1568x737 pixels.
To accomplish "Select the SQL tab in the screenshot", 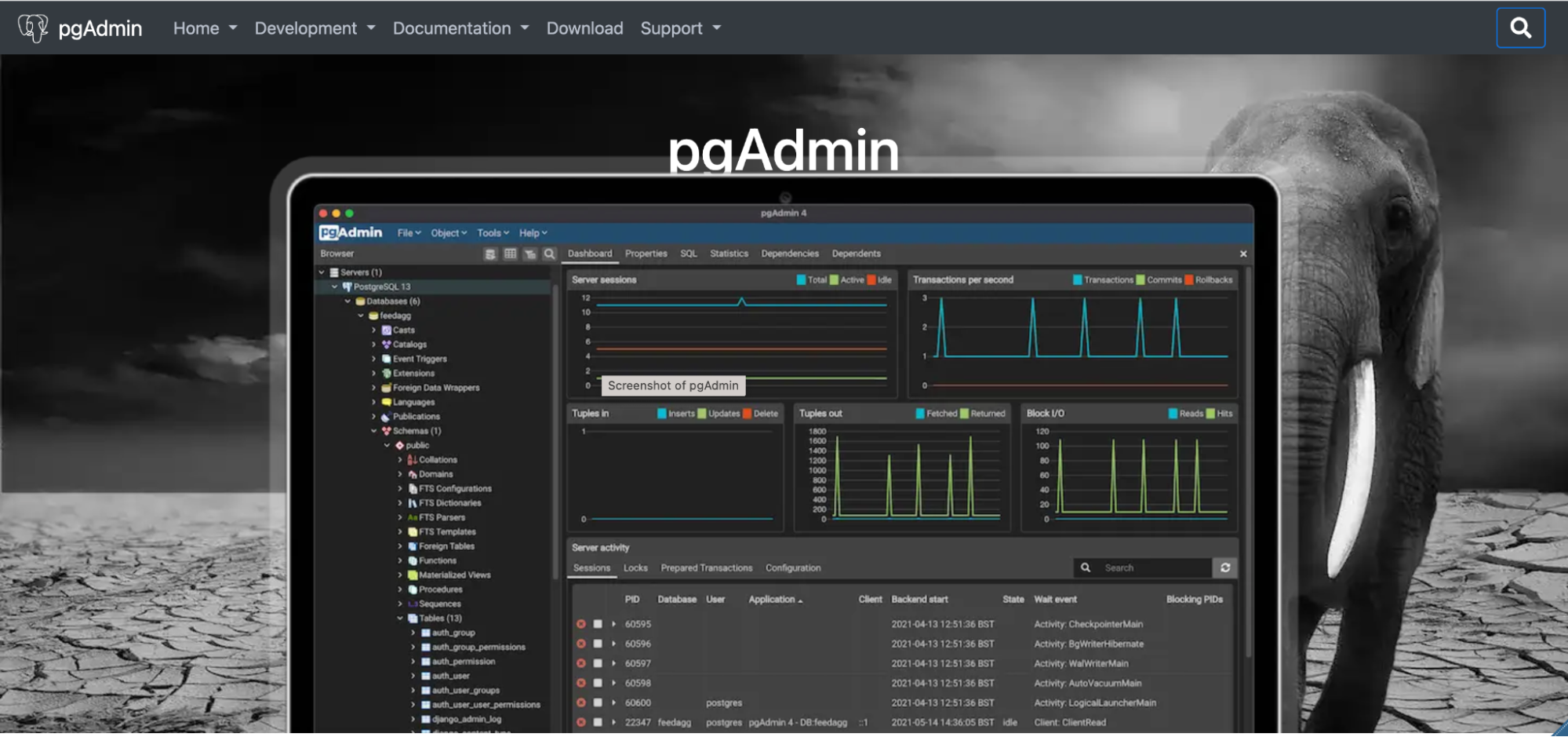I will pyautogui.click(x=688, y=254).
